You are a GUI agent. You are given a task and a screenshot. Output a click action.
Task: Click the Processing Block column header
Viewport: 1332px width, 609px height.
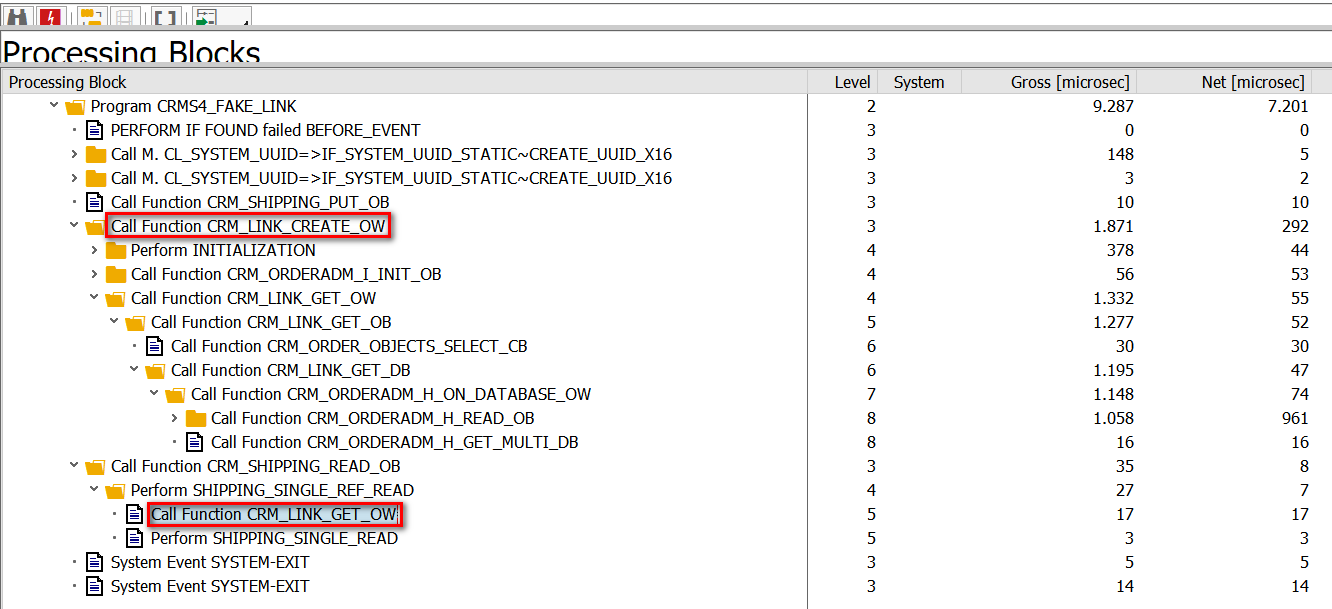tap(404, 82)
